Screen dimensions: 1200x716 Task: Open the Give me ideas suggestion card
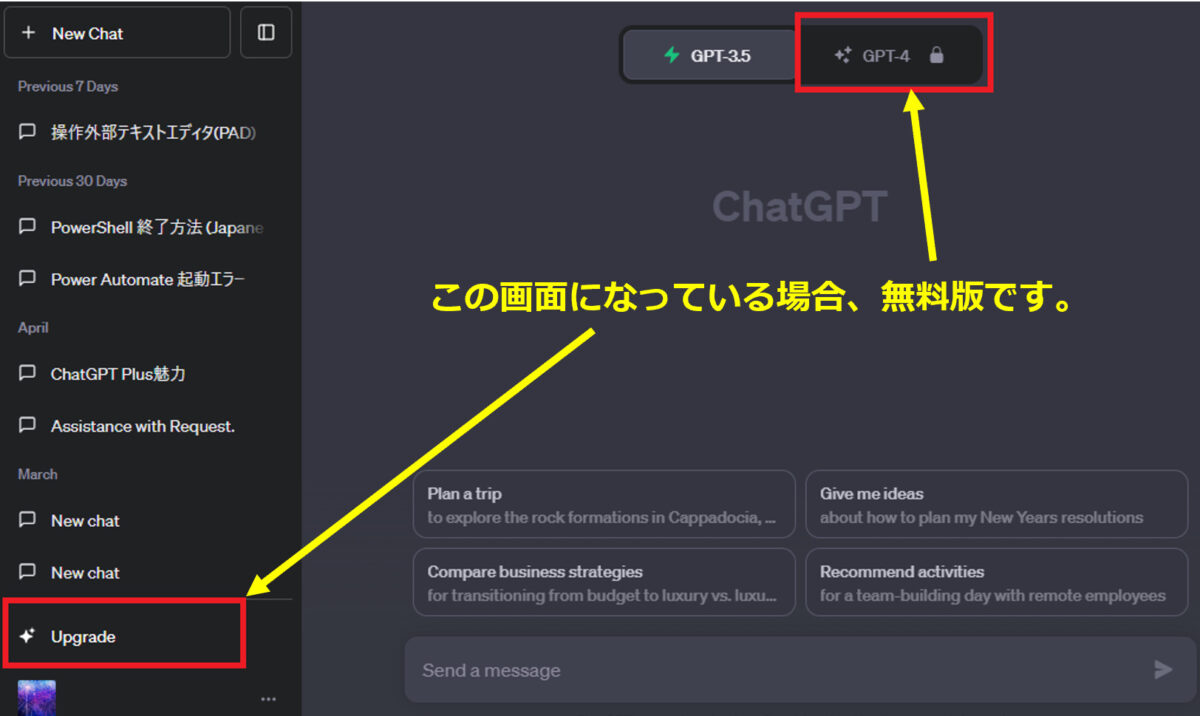[x=996, y=504]
